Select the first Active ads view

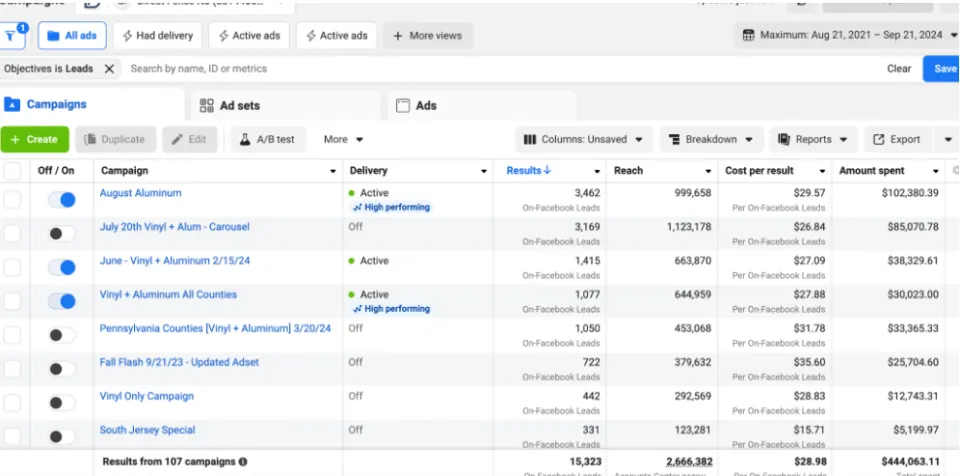(249, 36)
